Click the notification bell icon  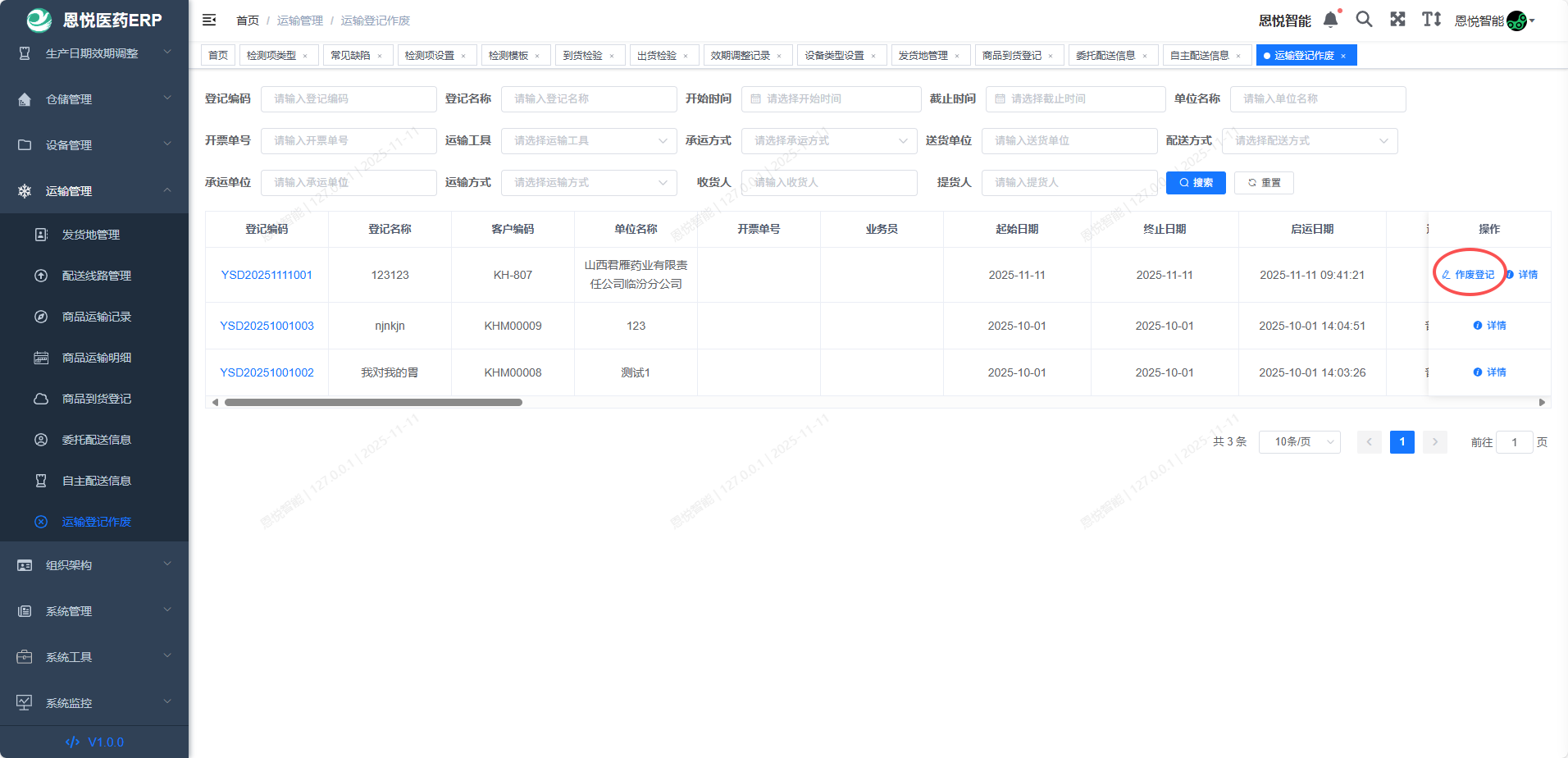pyautogui.click(x=1330, y=20)
